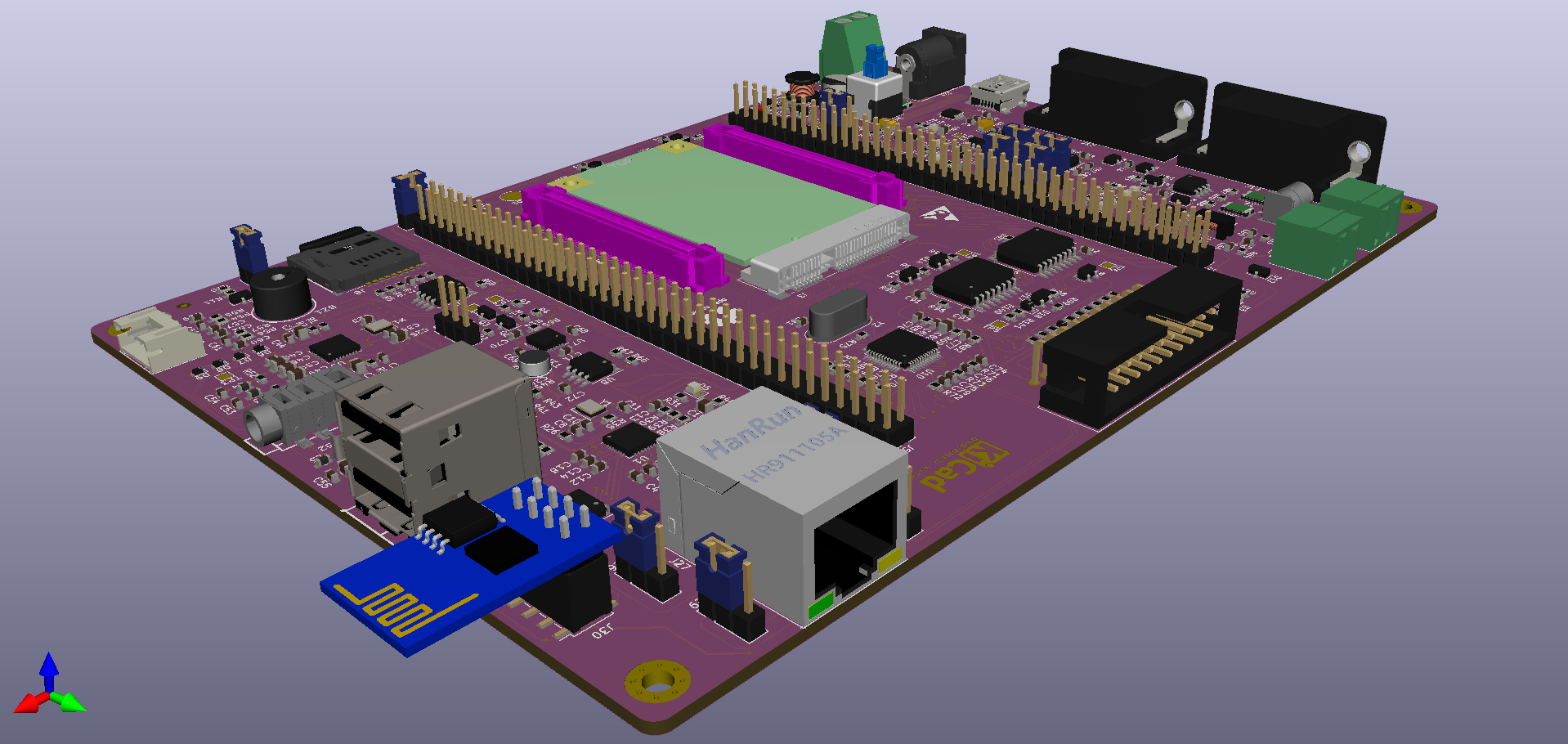The image size is (1568, 744).
Task: Click the square TQFP chip labeled U10
Action: click(903, 349)
